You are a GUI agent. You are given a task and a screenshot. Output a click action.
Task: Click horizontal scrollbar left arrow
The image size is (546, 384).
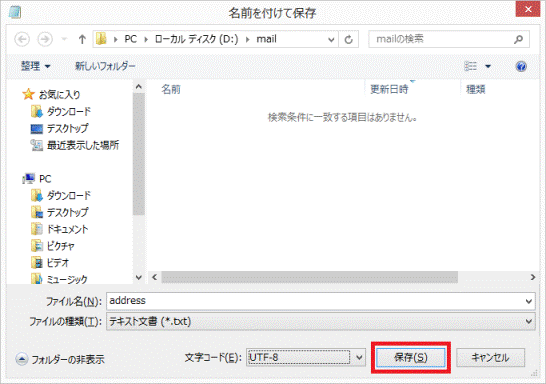coord(155,277)
